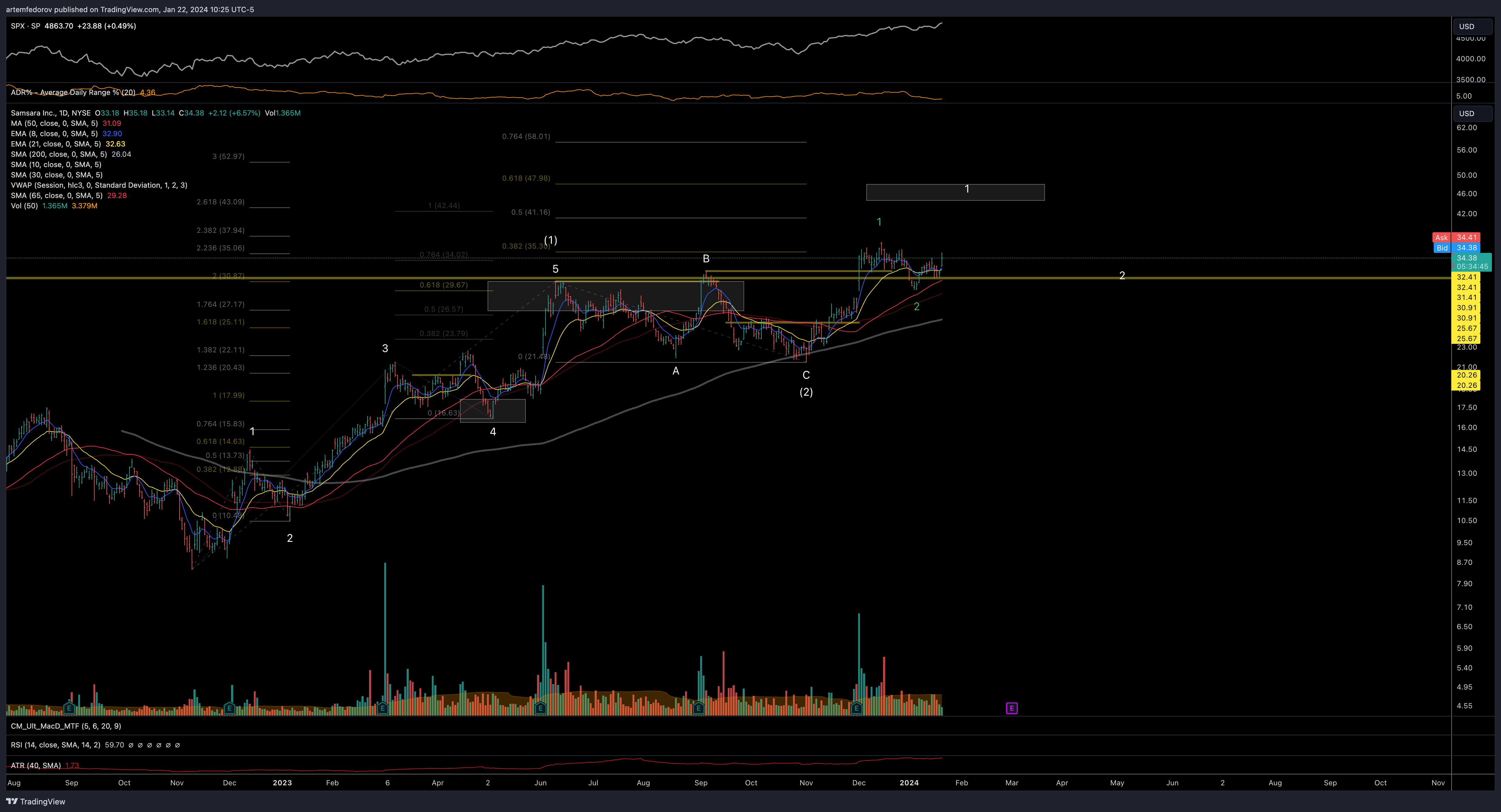Click the purple upcoming earnings marker
The width and height of the screenshot is (1501, 812).
[1012, 708]
